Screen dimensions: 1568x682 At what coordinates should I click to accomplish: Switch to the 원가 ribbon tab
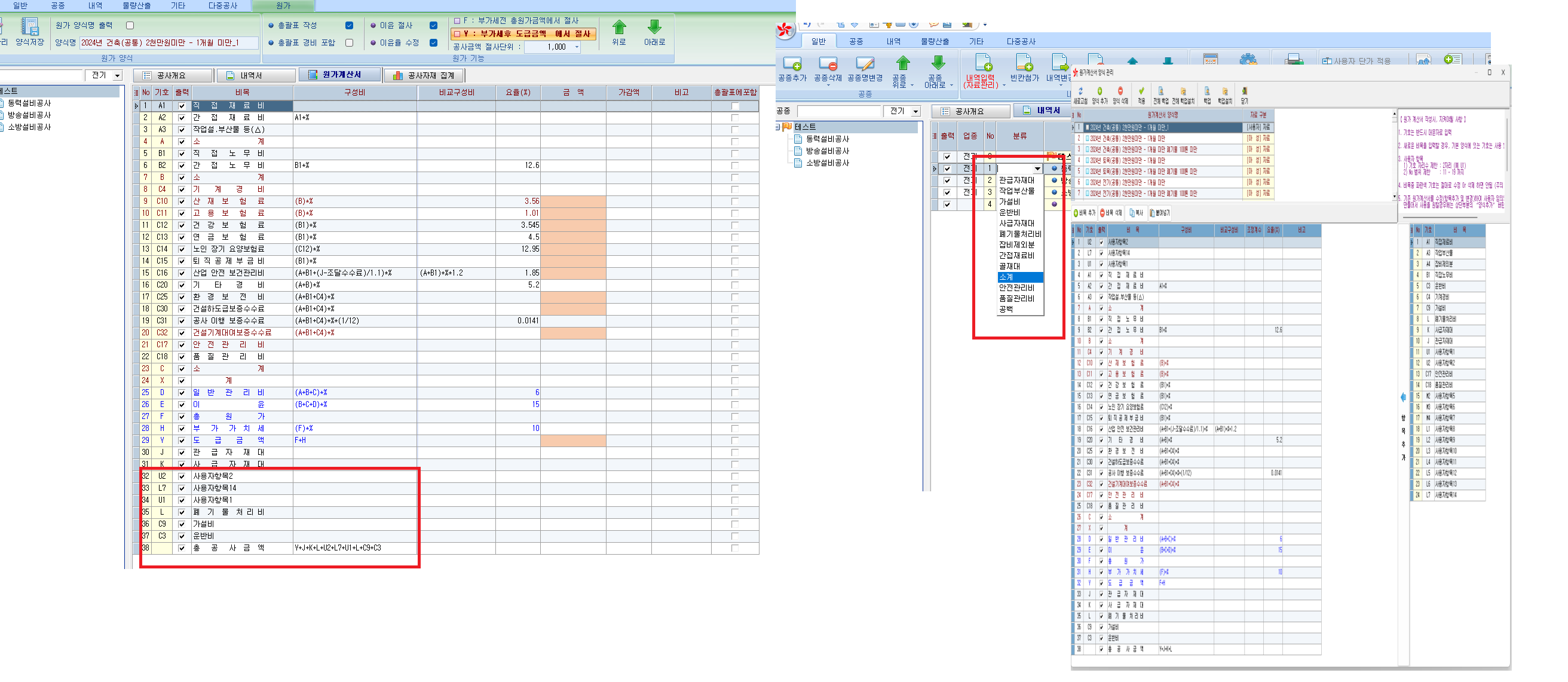283,5
